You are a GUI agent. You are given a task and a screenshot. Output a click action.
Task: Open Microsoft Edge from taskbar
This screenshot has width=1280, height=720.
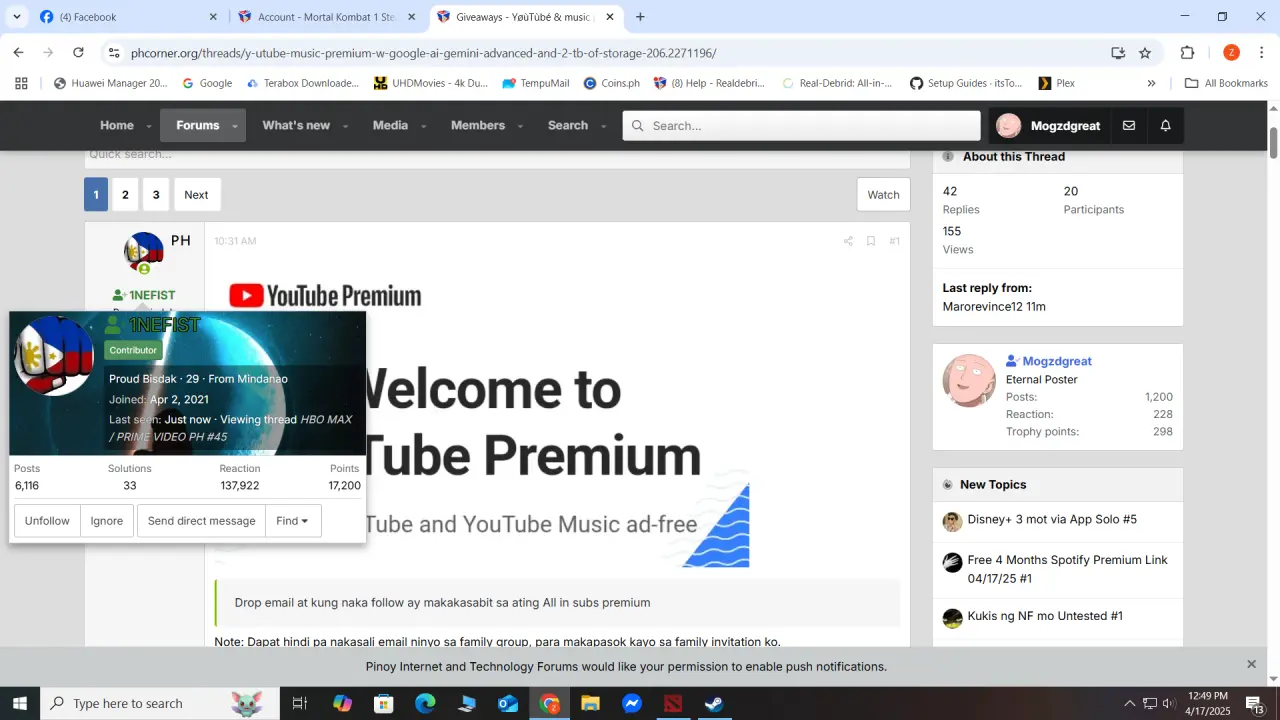pos(425,703)
